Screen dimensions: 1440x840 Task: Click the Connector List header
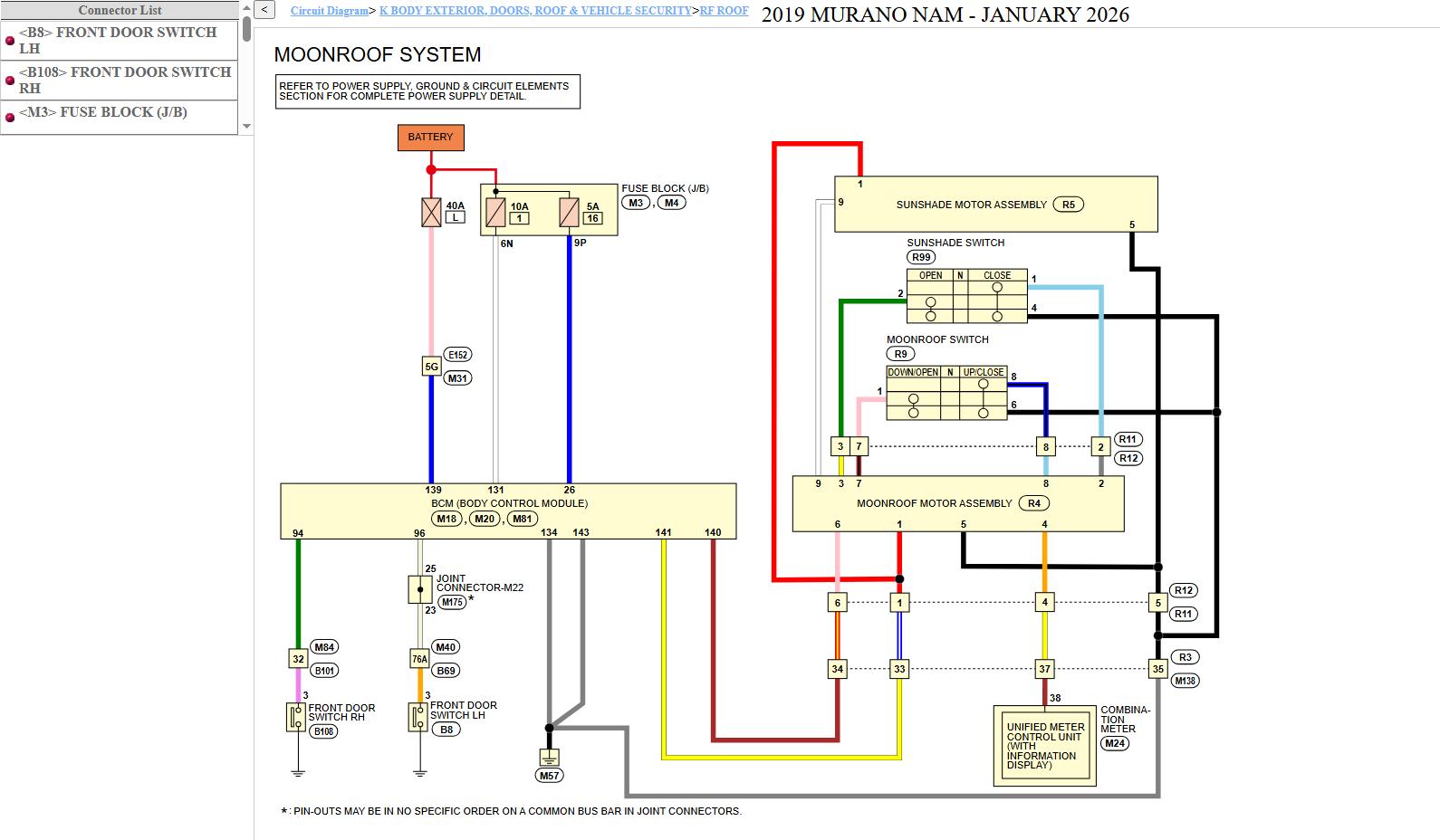click(120, 10)
